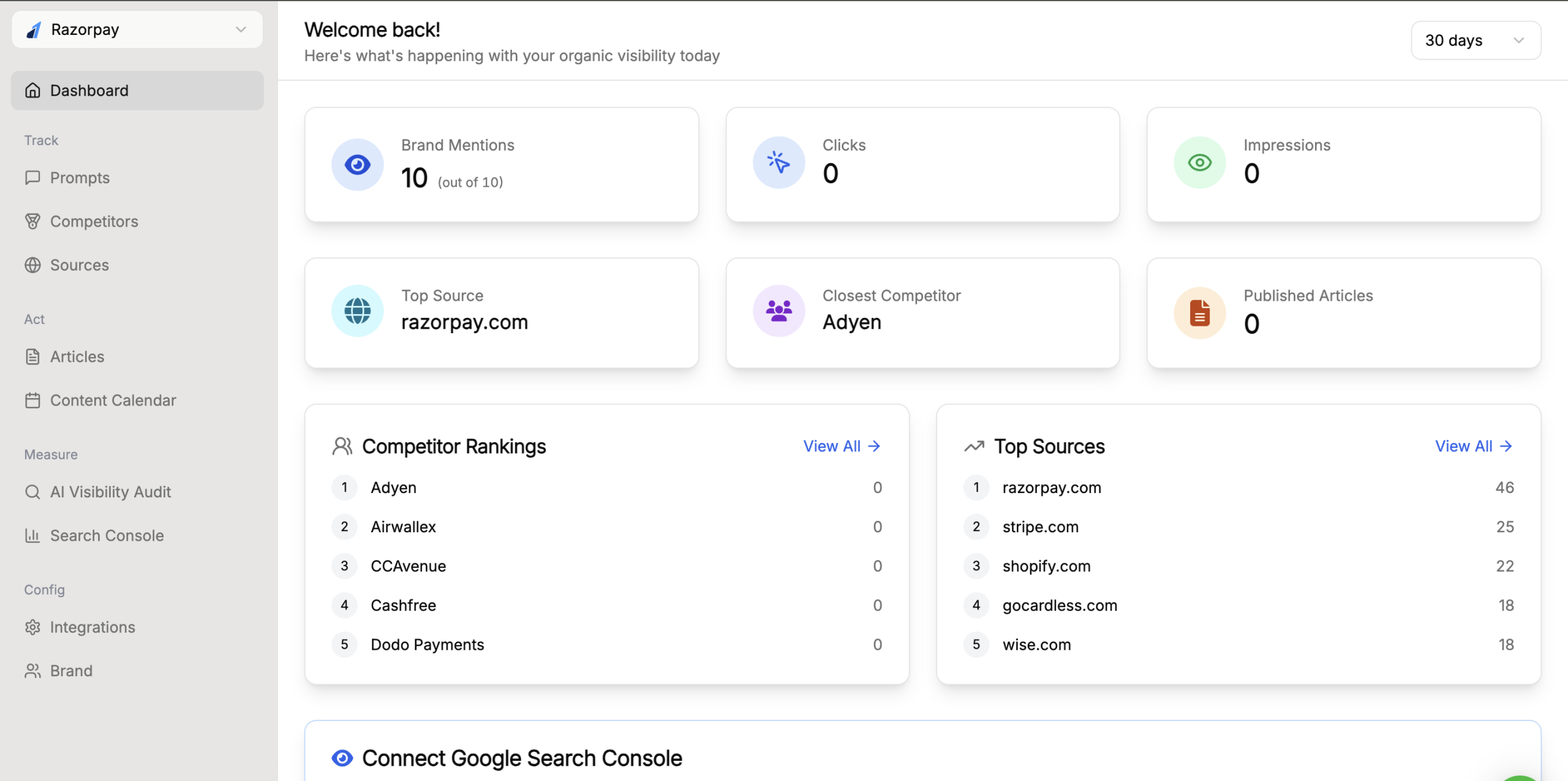Click wise.com in Top Sources

1036,644
